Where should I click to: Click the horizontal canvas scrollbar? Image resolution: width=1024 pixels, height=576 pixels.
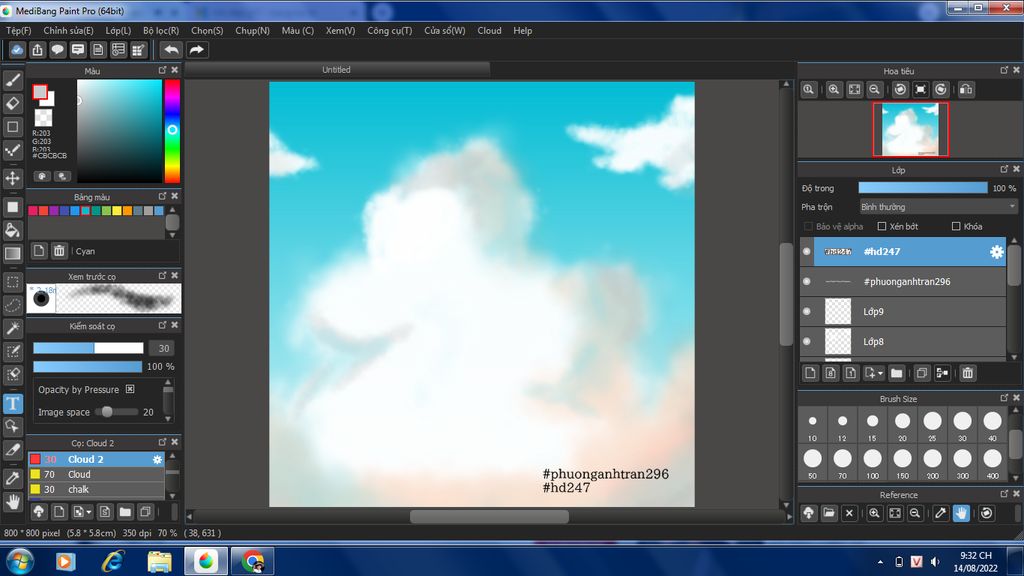(x=488, y=517)
